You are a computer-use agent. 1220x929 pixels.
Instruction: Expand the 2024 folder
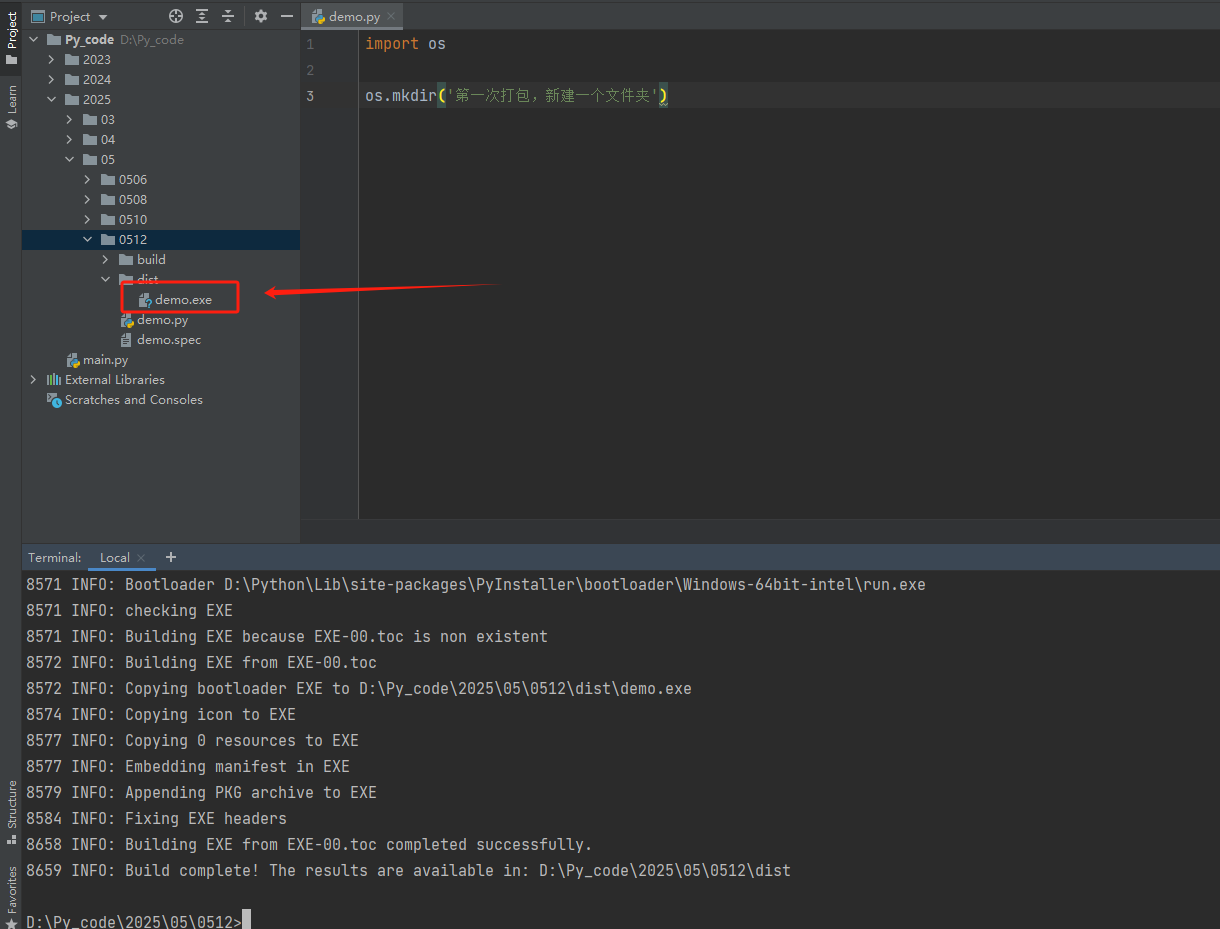click(51, 80)
